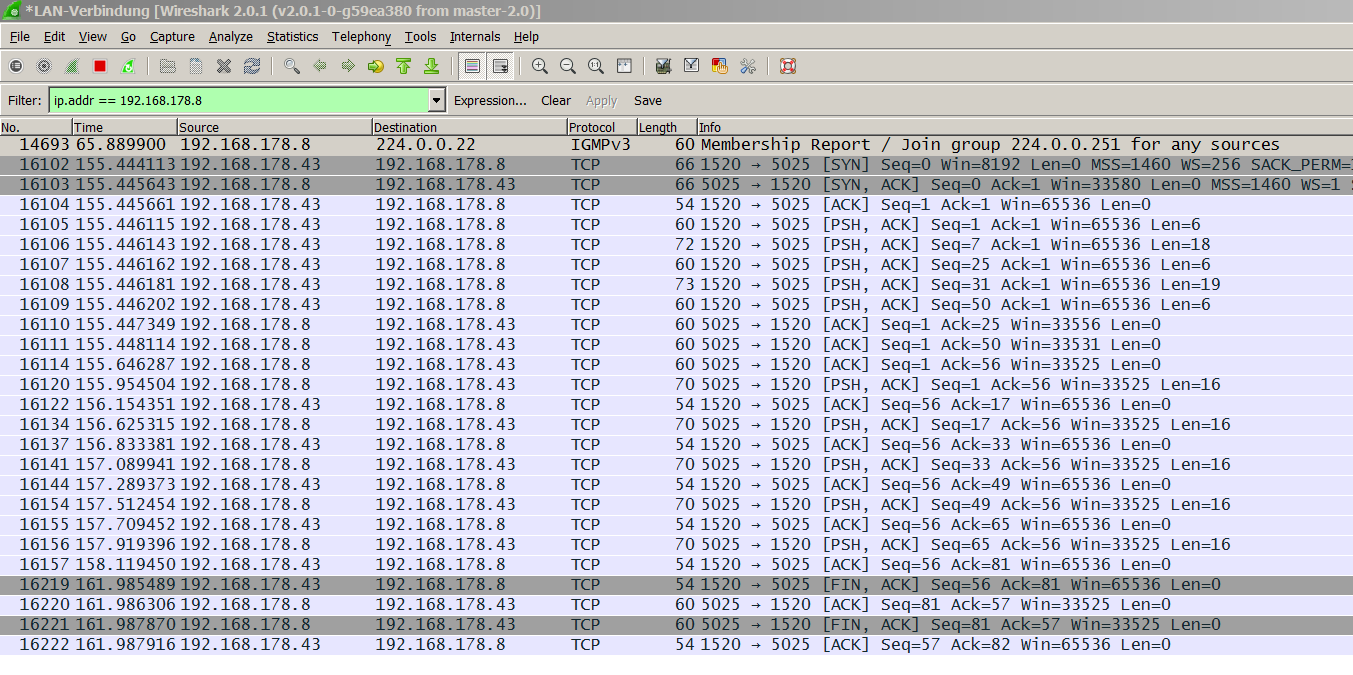Image resolution: width=1353 pixels, height=675 pixels.
Task: Select packet 16222 last ACK row
Action: tap(676, 644)
